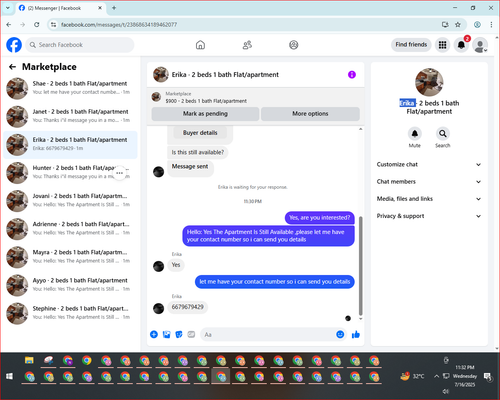500x400 pixels.
Task: Click Mark as pending button
Action: point(205,114)
